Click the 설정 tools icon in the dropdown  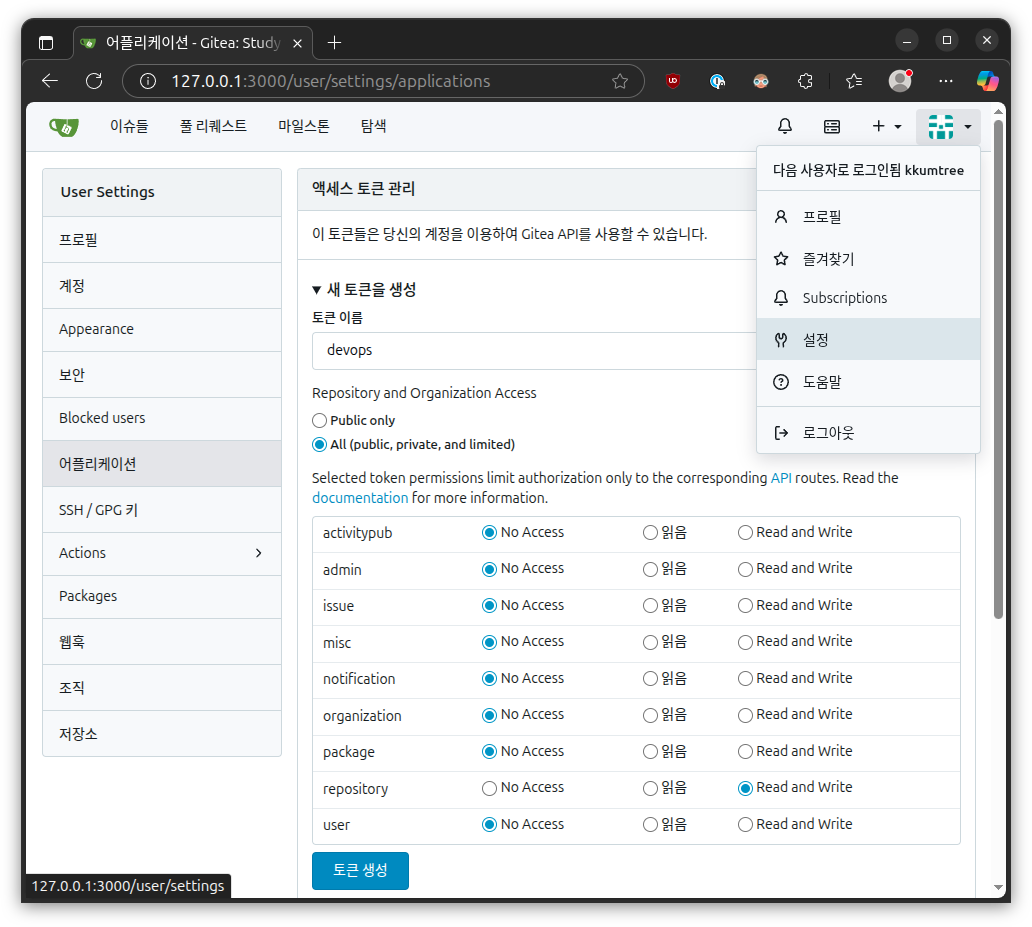pos(781,340)
